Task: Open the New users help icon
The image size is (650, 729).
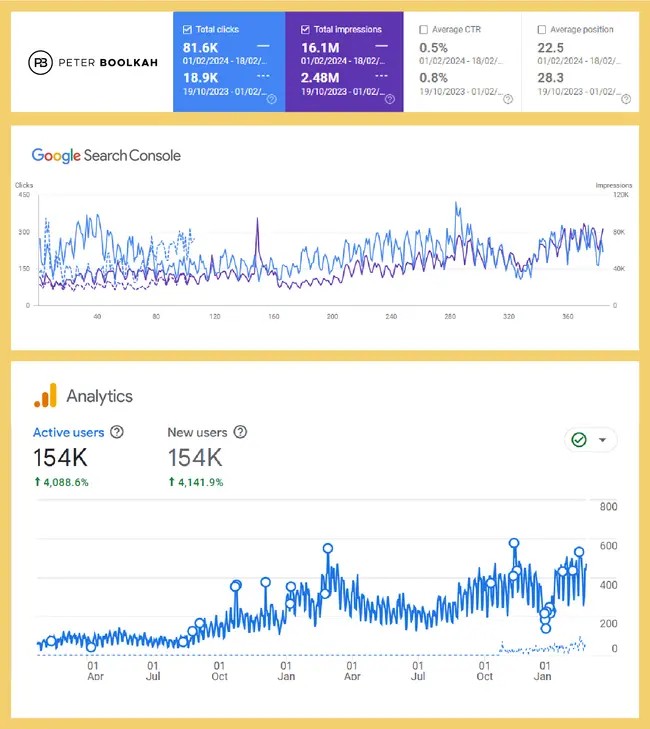Action: (x=240, y=432)
